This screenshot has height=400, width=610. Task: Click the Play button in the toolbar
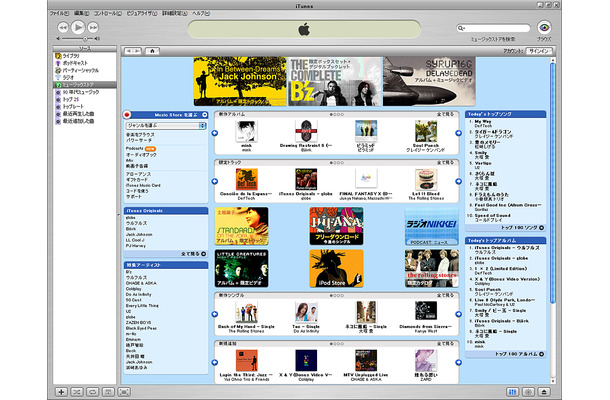coord(78,27)
